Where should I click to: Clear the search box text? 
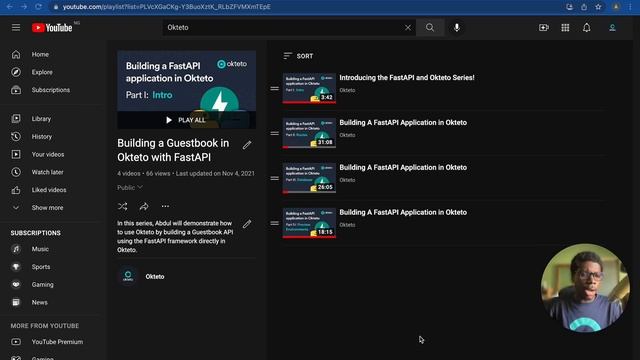408,27
